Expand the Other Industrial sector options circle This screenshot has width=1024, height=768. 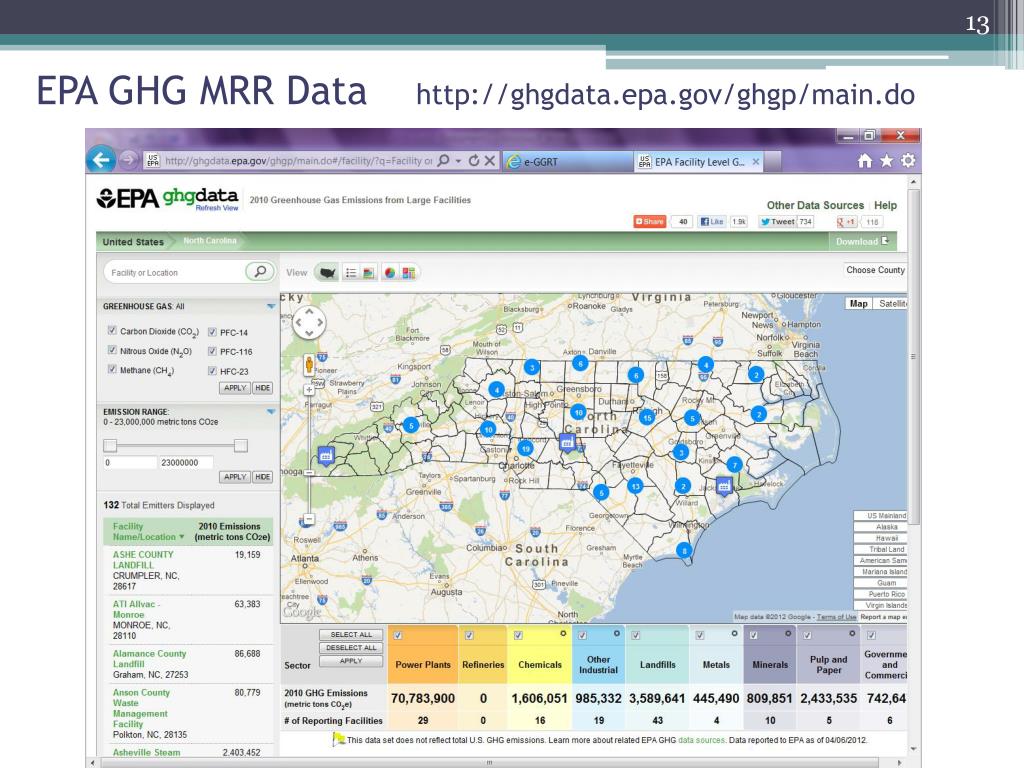pos(616,633)
